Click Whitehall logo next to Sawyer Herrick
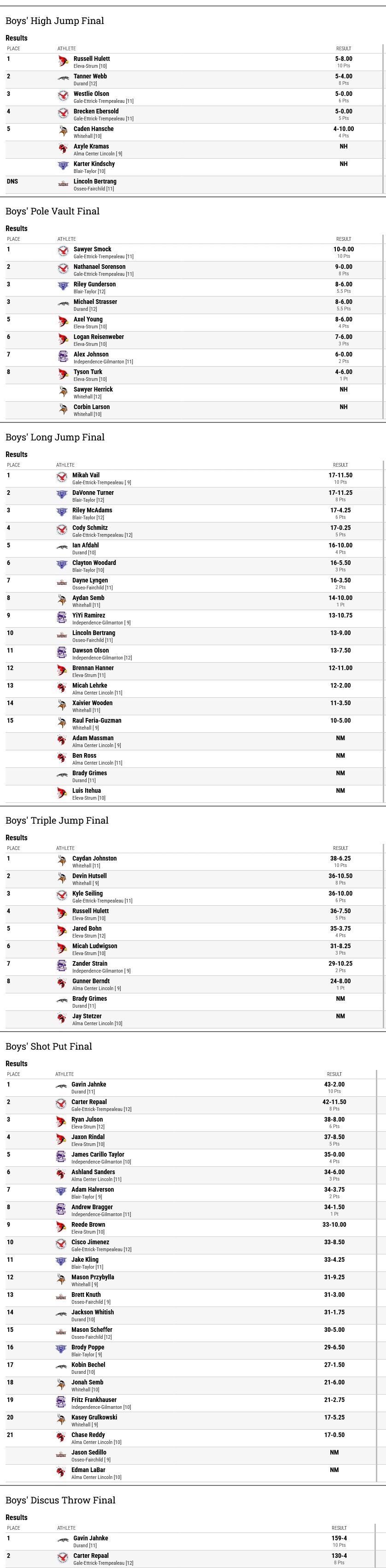The width and height of the screenshot is (386, 1568). click(63, 392)
